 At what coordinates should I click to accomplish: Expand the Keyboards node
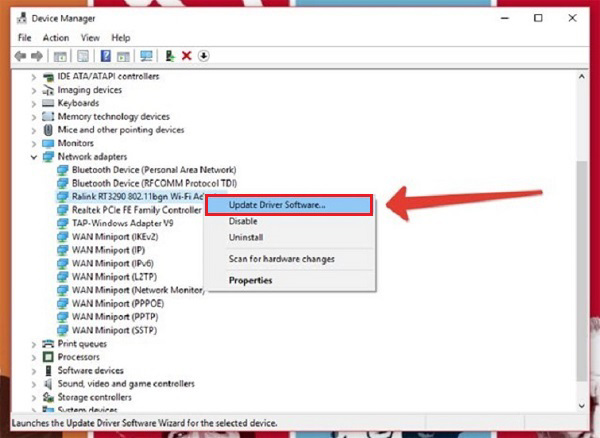point(34,104)
